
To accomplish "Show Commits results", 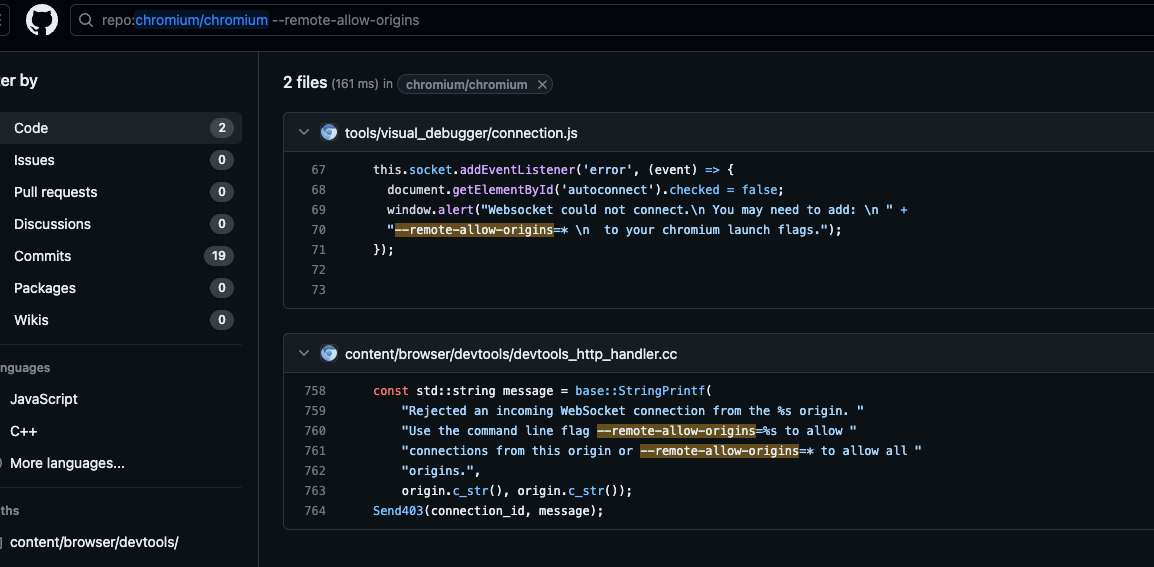I will (x=42, y=256).
